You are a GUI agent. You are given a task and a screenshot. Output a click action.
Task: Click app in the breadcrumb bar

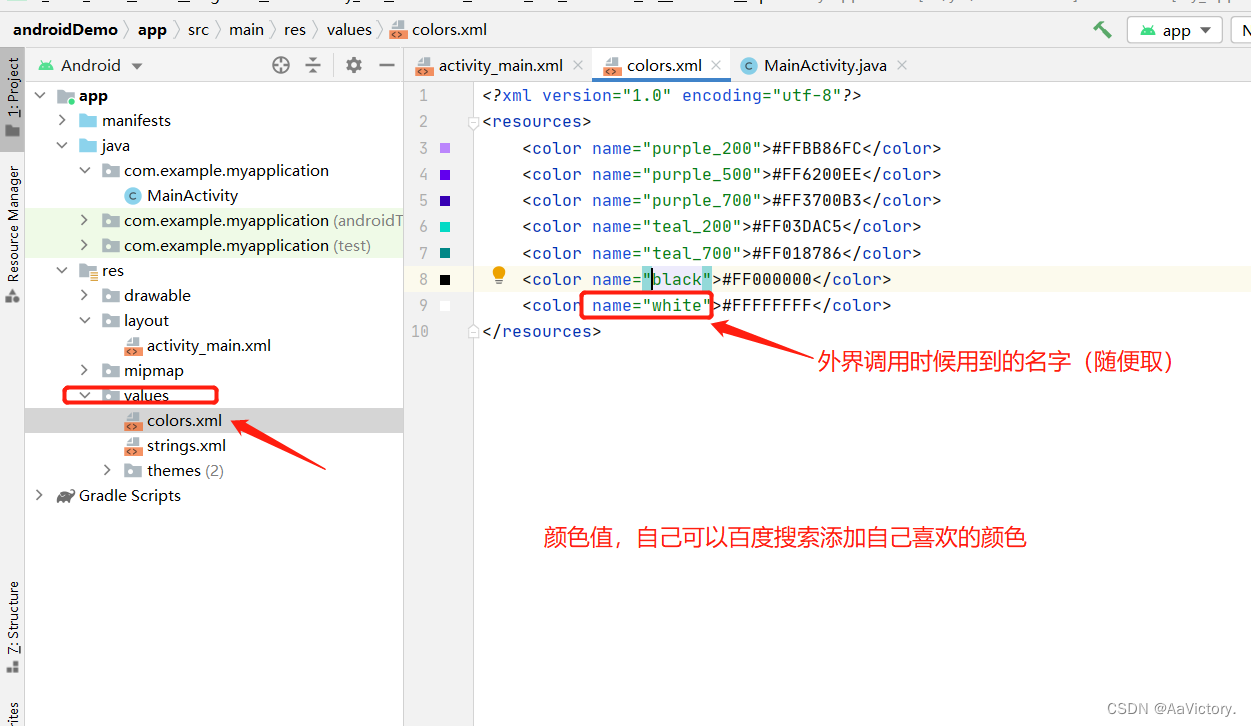(152, 29)
